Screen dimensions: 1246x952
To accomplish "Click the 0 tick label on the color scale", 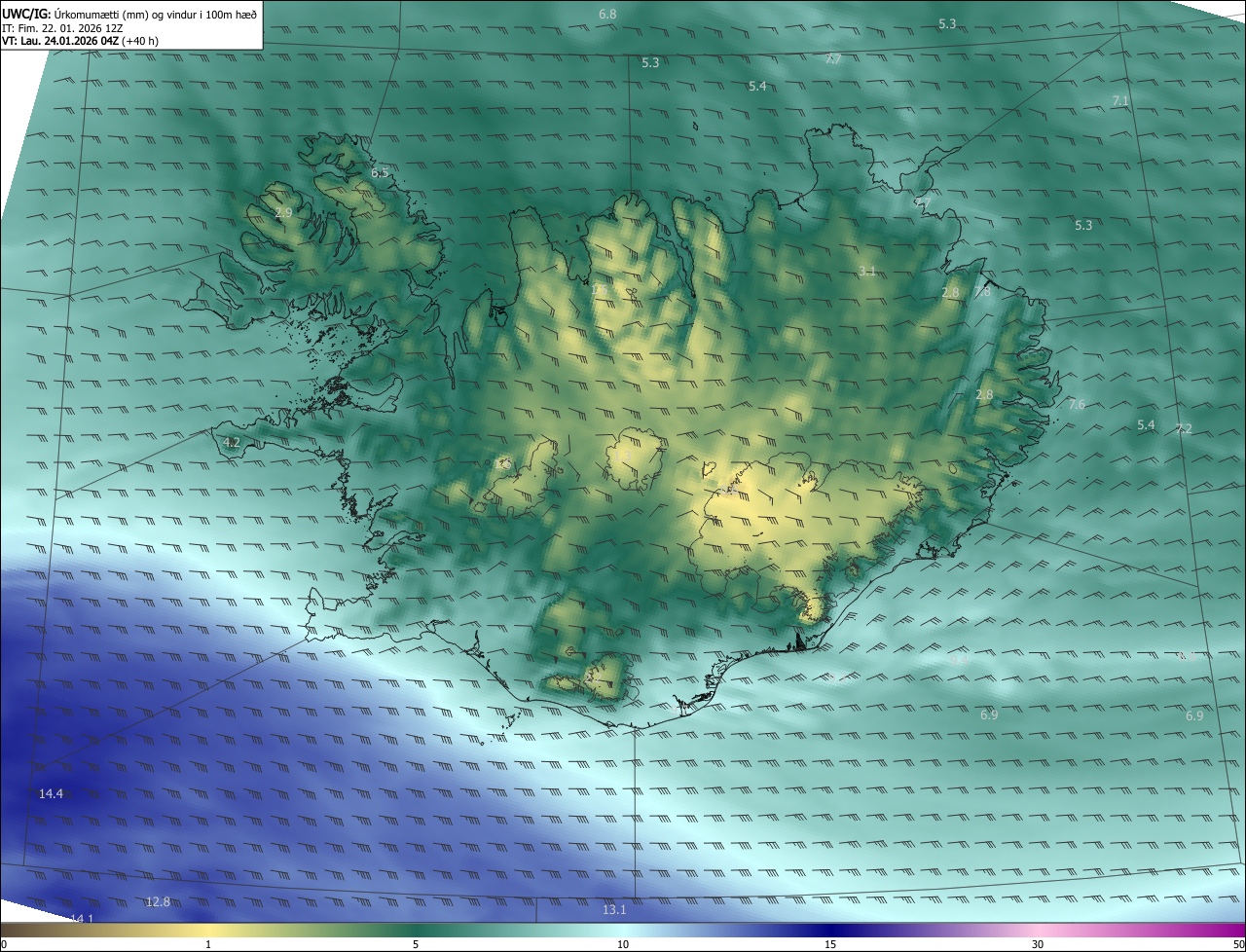I will coord(4,944).
